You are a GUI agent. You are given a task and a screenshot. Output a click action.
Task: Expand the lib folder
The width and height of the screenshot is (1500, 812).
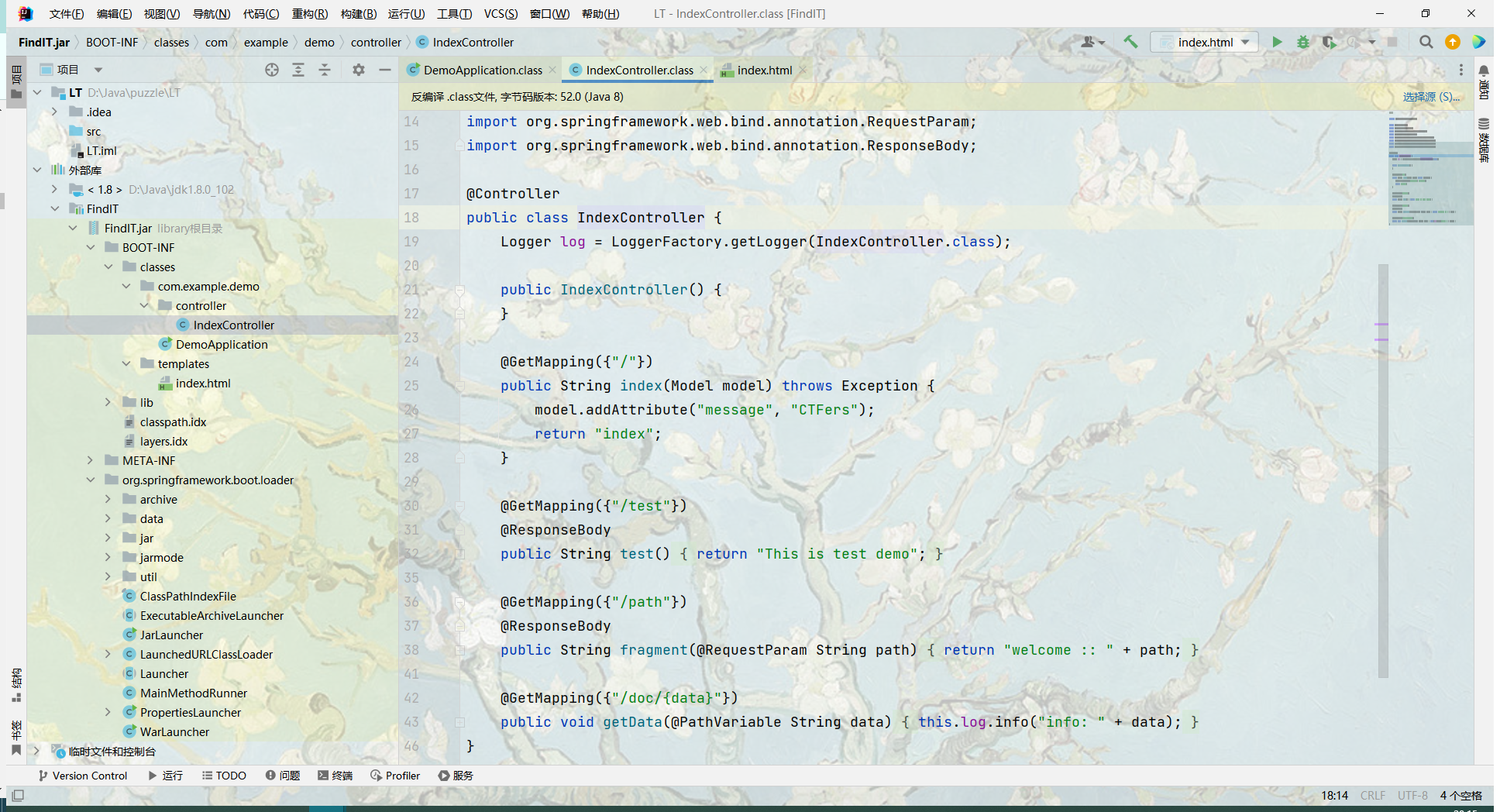pyautogui.click(x=108, y=402)
